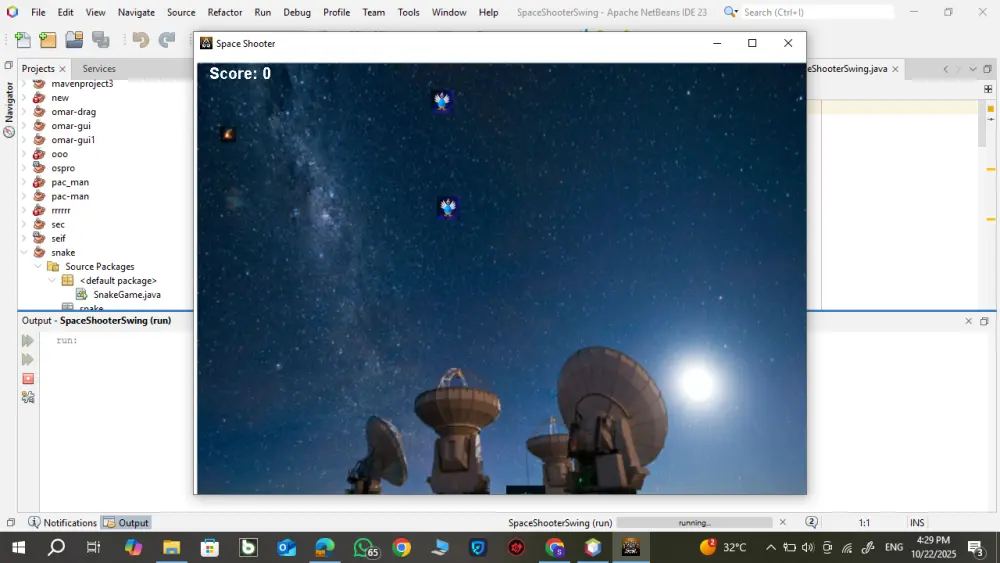
Task: Select SnakeGame.java in project tree
Action: (126, 295)
